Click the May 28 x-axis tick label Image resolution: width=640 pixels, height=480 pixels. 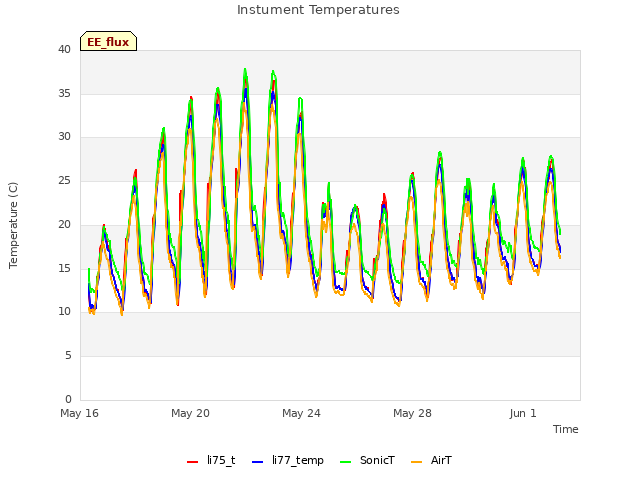[412, 413]
